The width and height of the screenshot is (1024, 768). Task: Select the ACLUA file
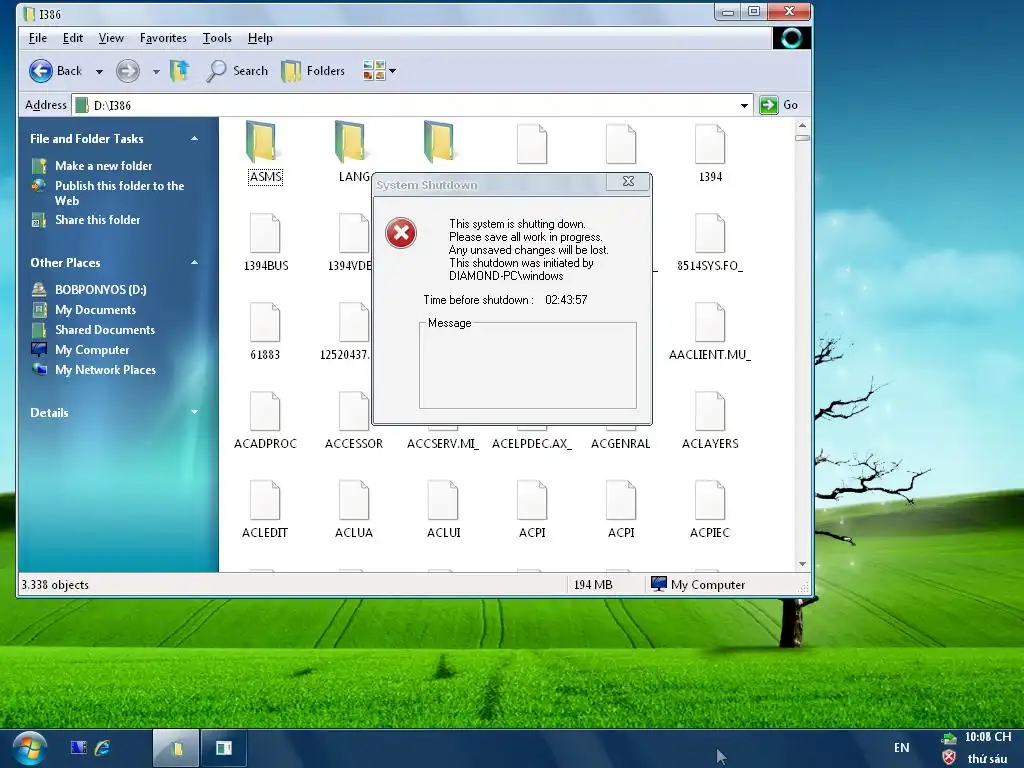tap(353, 509)
